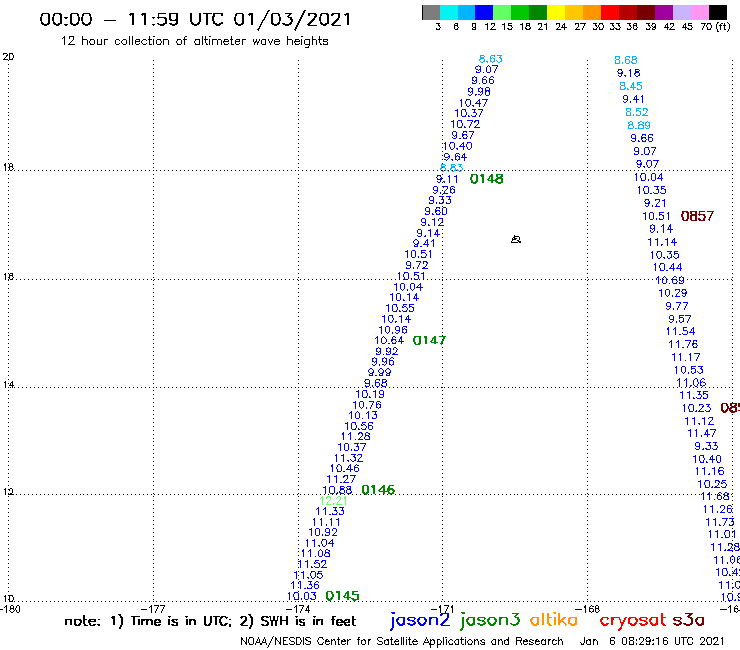740x650 pixels.
Task: Click the 'altika' satellite legend label
Action: coord(554,620)
